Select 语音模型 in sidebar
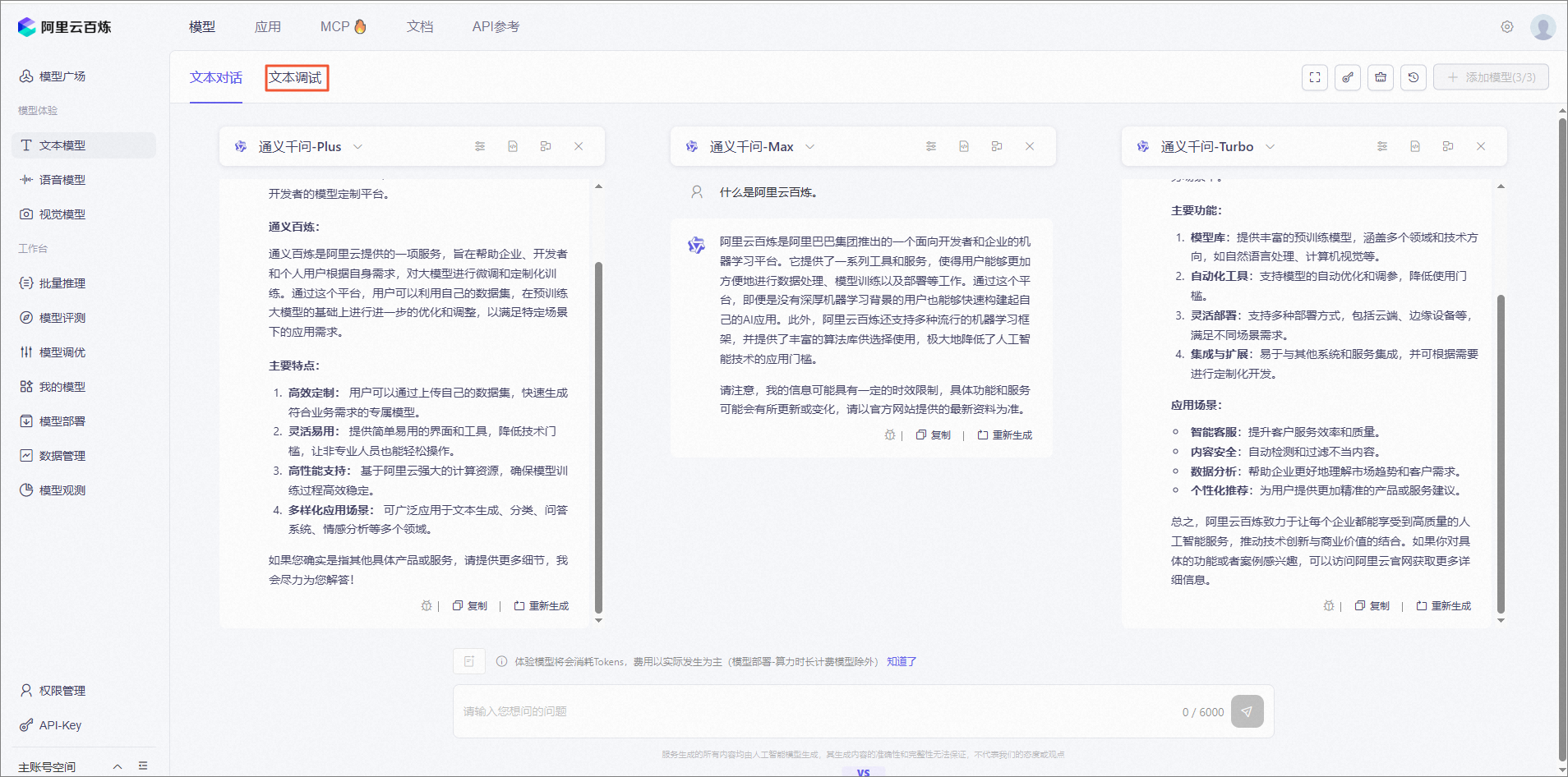The width and height of the screenshot is (1568, 777). tap(84, 180)
